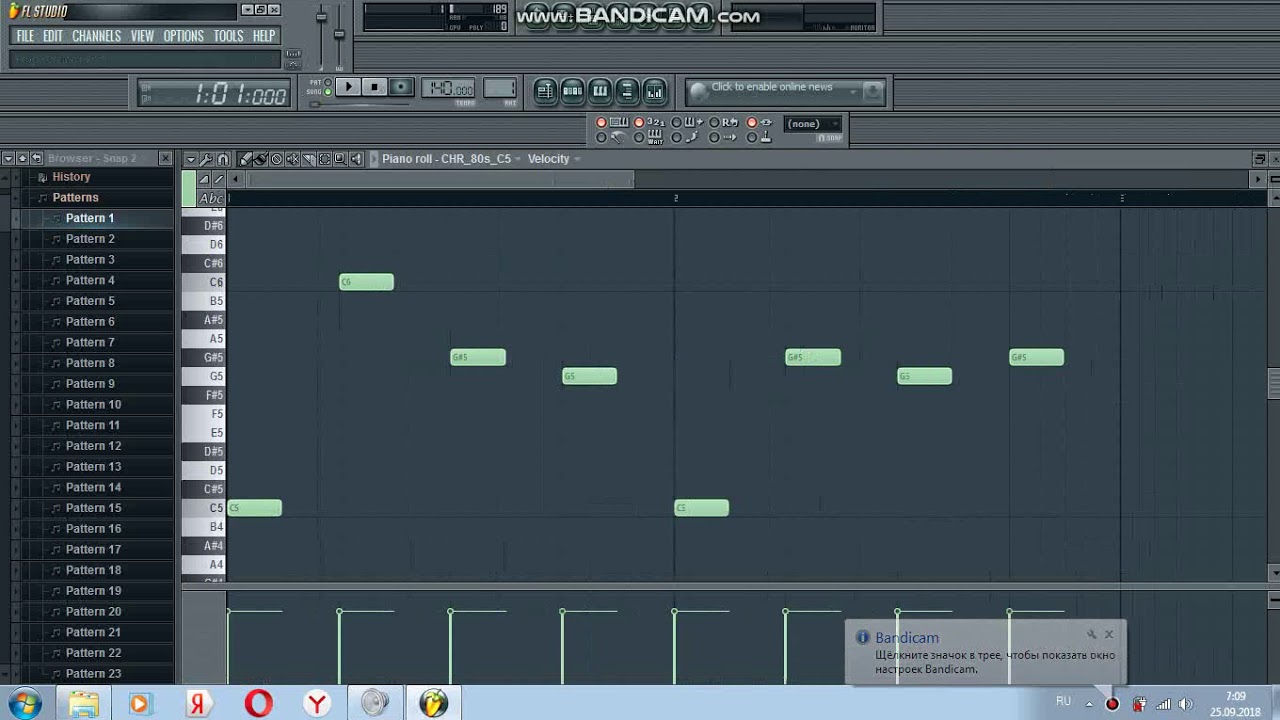The height and width of the screenshot is (720, 1280).
Task: Click the piano roll horizontal scrollbar
Action: pos(440,179)
